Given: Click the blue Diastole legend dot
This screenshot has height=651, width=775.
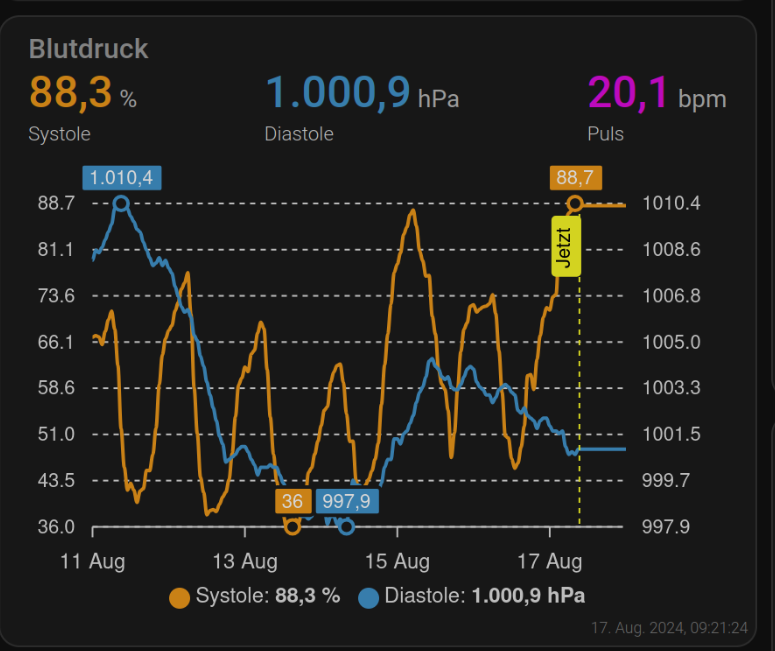Looking at the screenshot, I should (369, 597).
